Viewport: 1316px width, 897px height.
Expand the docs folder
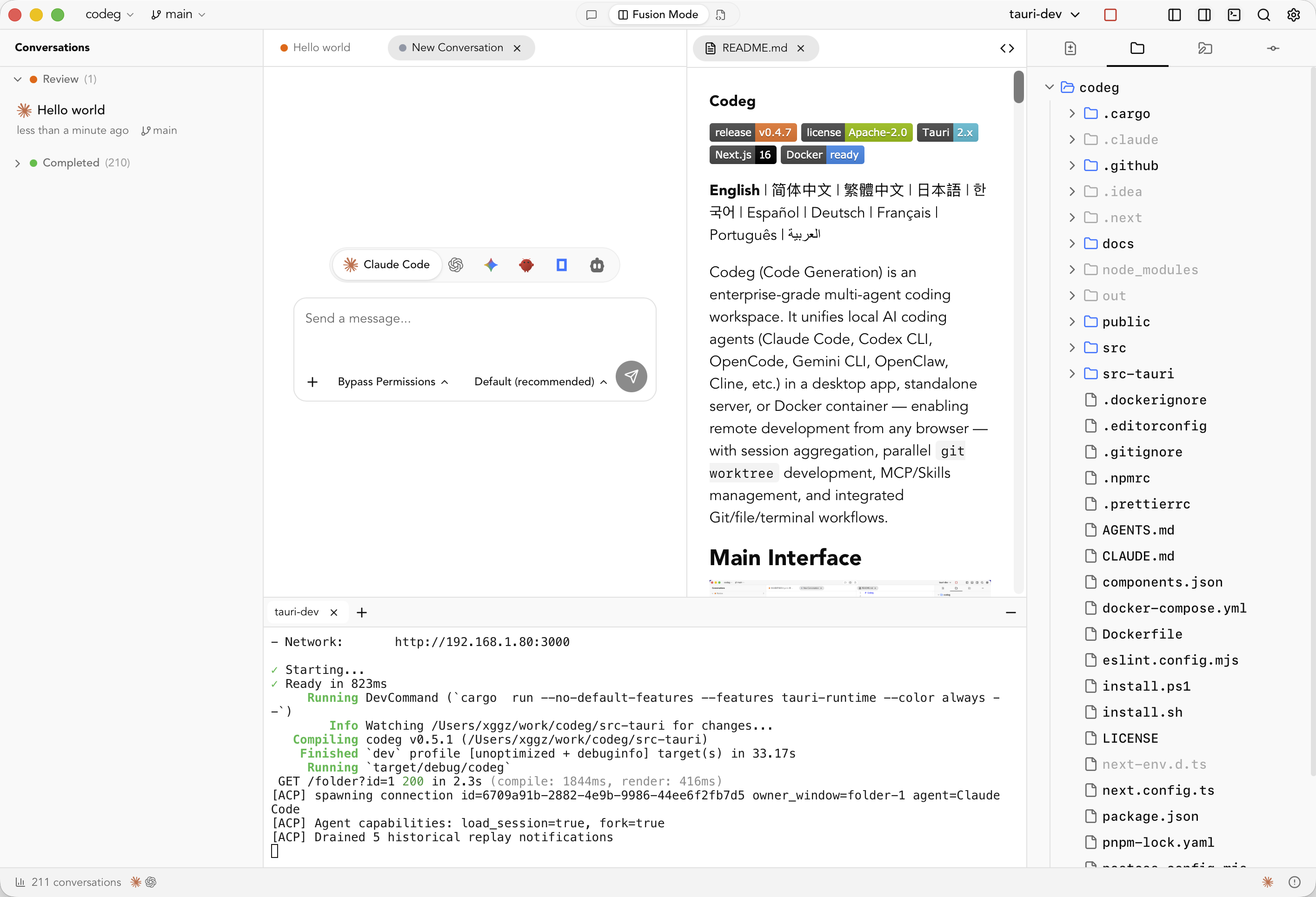(1072, 244)
